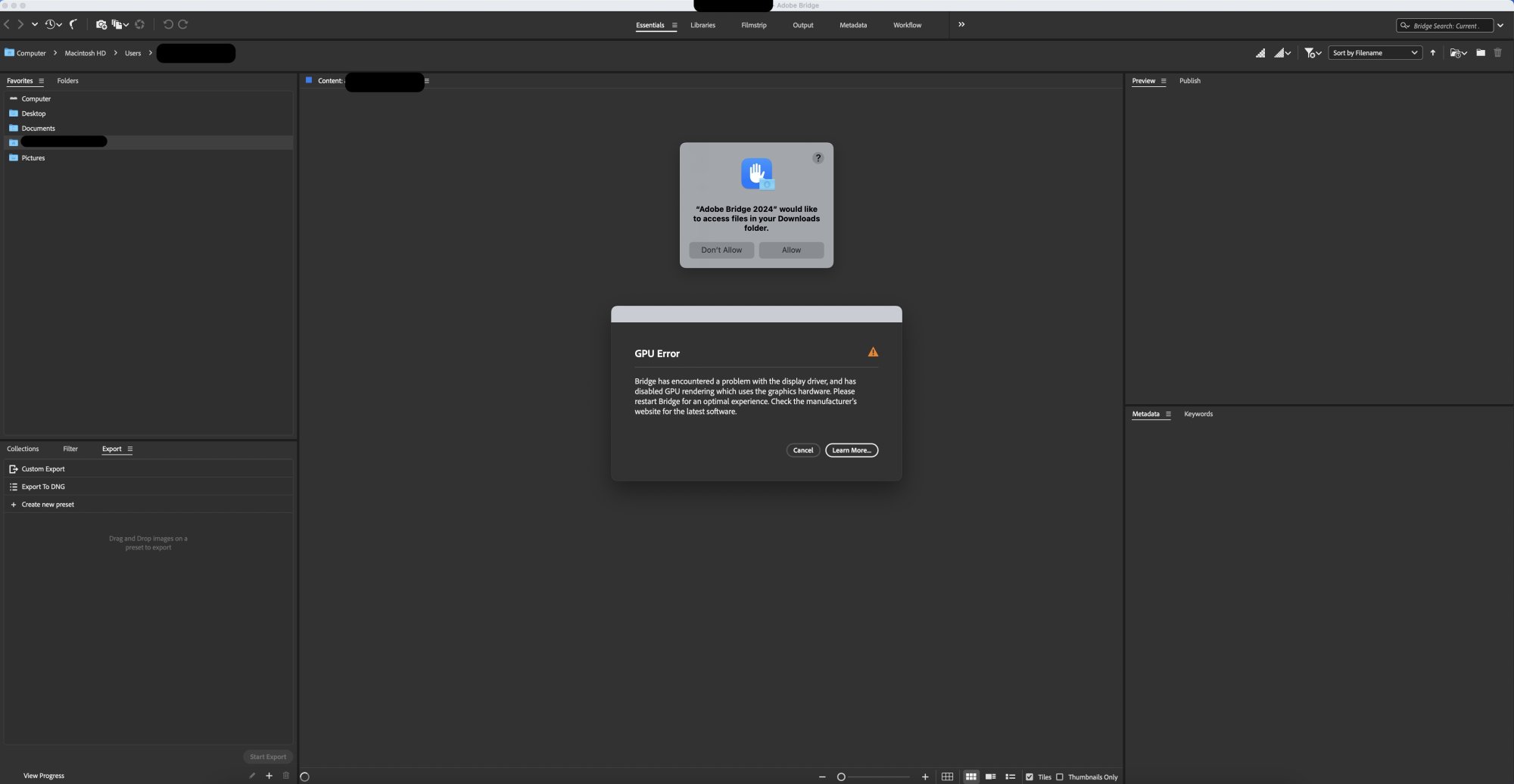Viewport: 1514px width, 784px height.
Task: Click Users in the path bar
Action: [x=133, y=53]
